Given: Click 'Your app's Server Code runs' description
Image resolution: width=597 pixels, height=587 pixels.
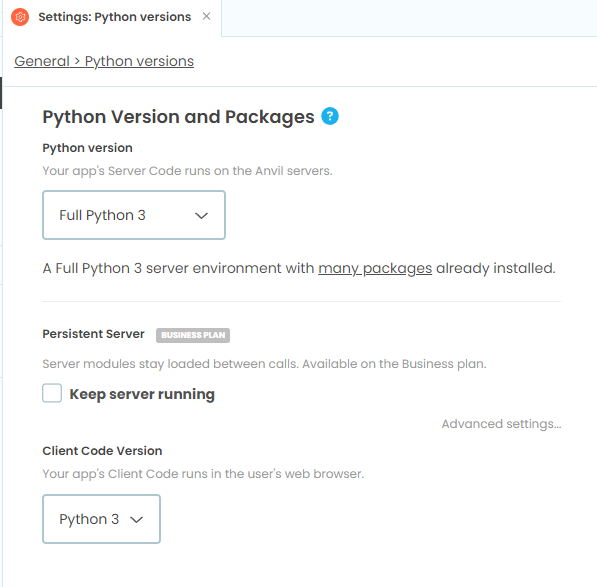Looking at the screenshot, I should tap(187, 171).
